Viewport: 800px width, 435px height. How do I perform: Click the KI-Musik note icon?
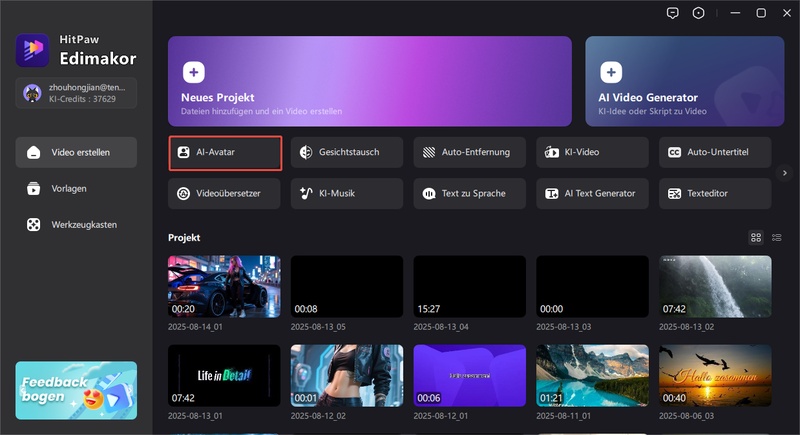click(306, 193)
